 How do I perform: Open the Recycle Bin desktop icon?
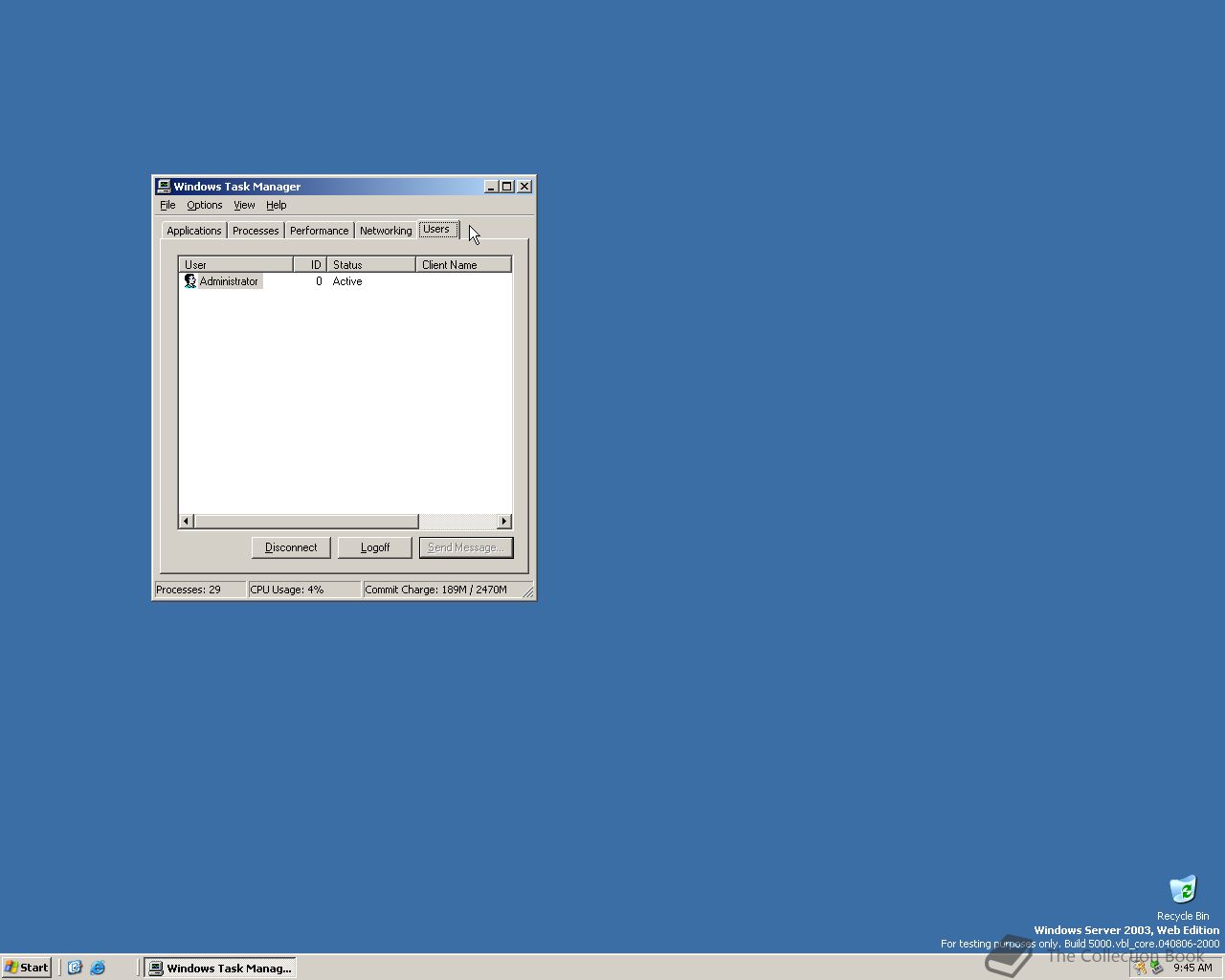1183,889
